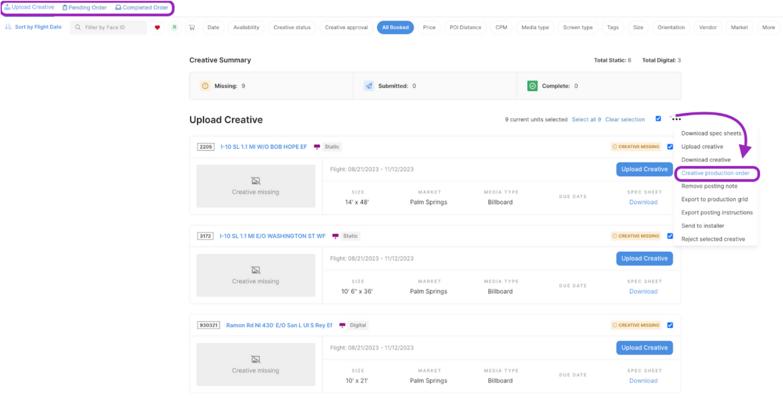
Task: Choose Remove posting note menu item
Action: point(709,186)
